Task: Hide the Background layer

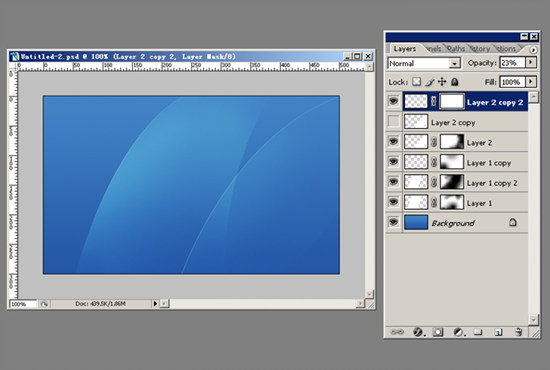Action: click(394, 222)
